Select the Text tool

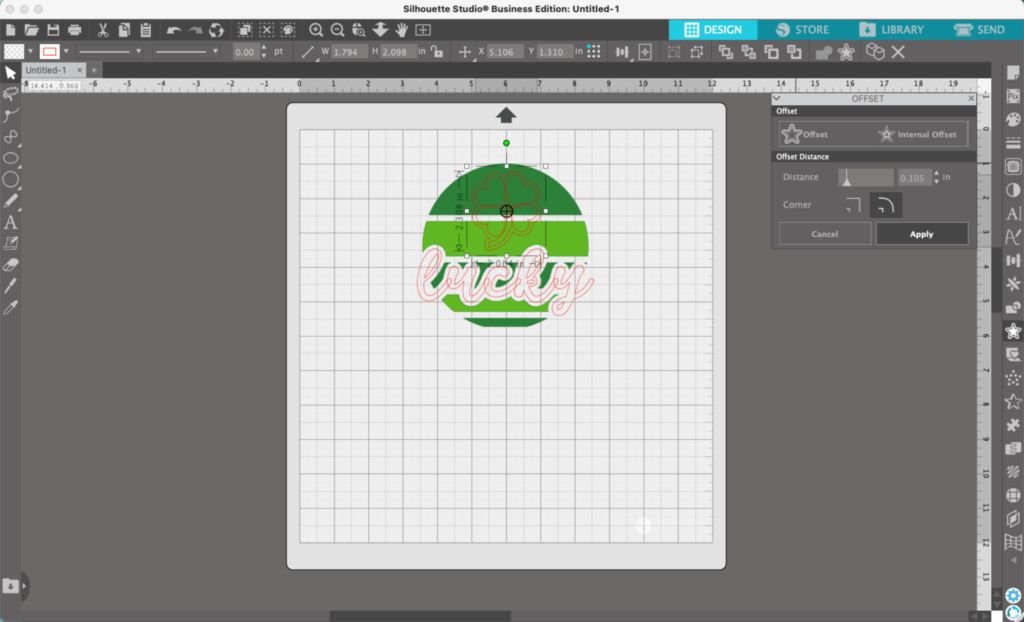[x=10, y=222]
